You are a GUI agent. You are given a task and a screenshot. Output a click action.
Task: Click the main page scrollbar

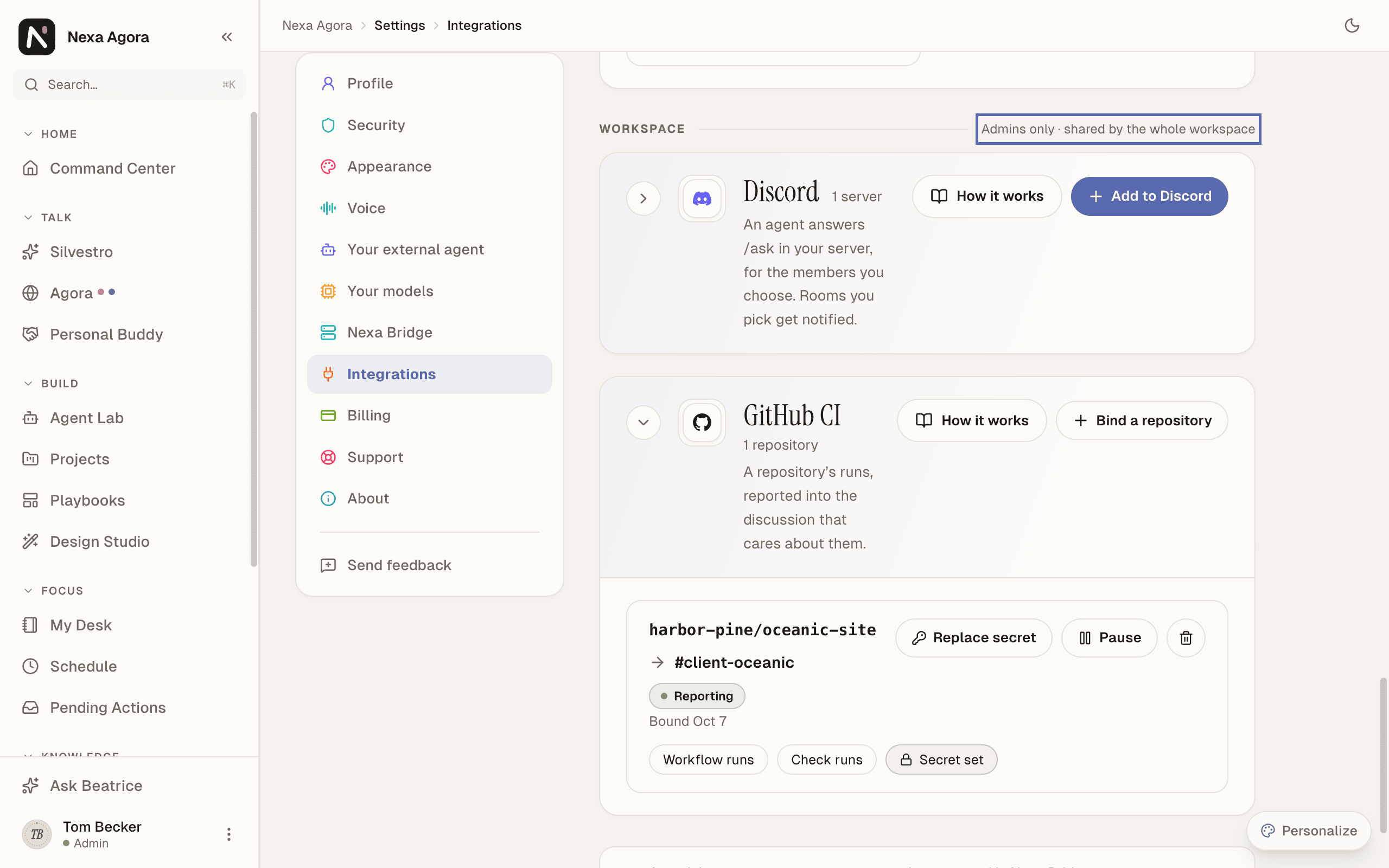(x=1383, y=755)
